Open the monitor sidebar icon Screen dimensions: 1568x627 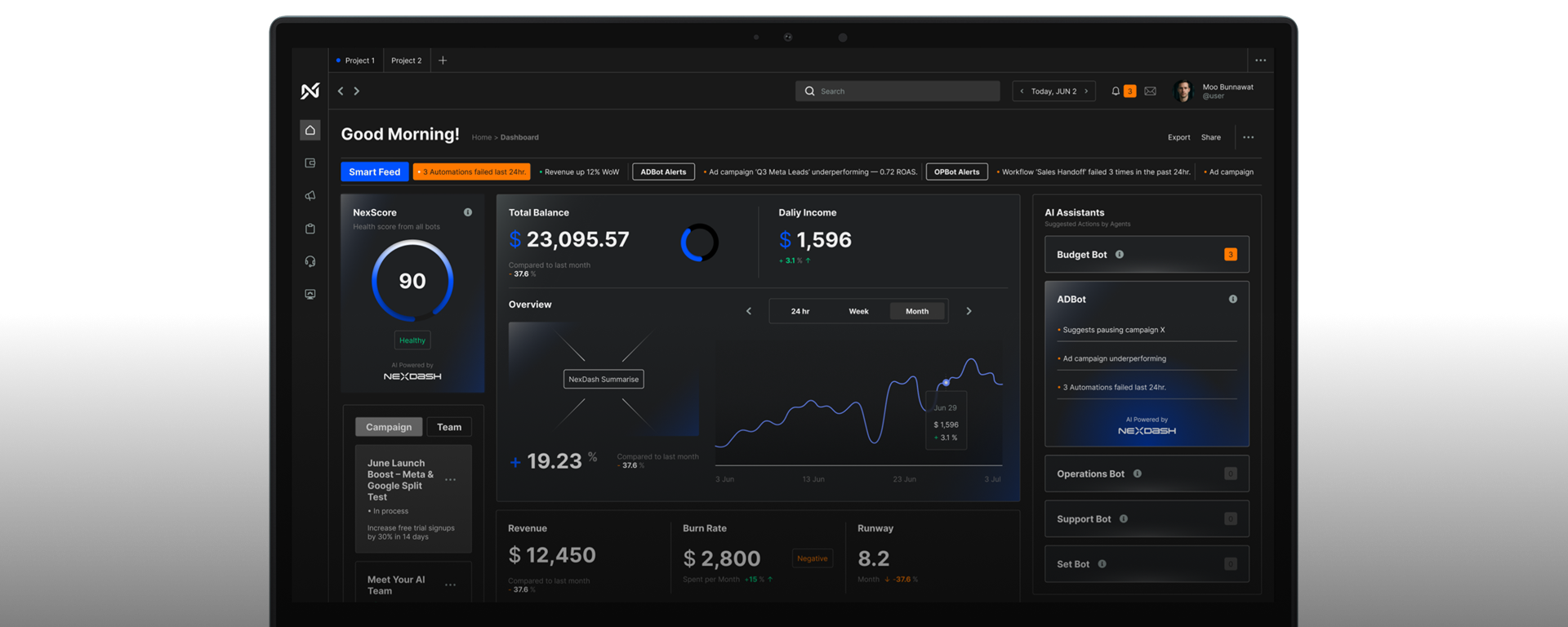pyautogui.click(x=310, y=294)
